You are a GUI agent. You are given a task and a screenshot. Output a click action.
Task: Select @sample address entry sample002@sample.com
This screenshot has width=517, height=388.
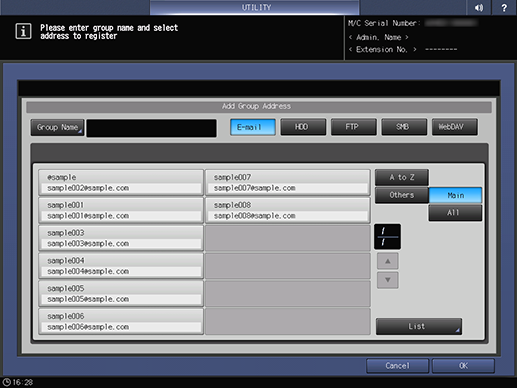tap(121, 182)
